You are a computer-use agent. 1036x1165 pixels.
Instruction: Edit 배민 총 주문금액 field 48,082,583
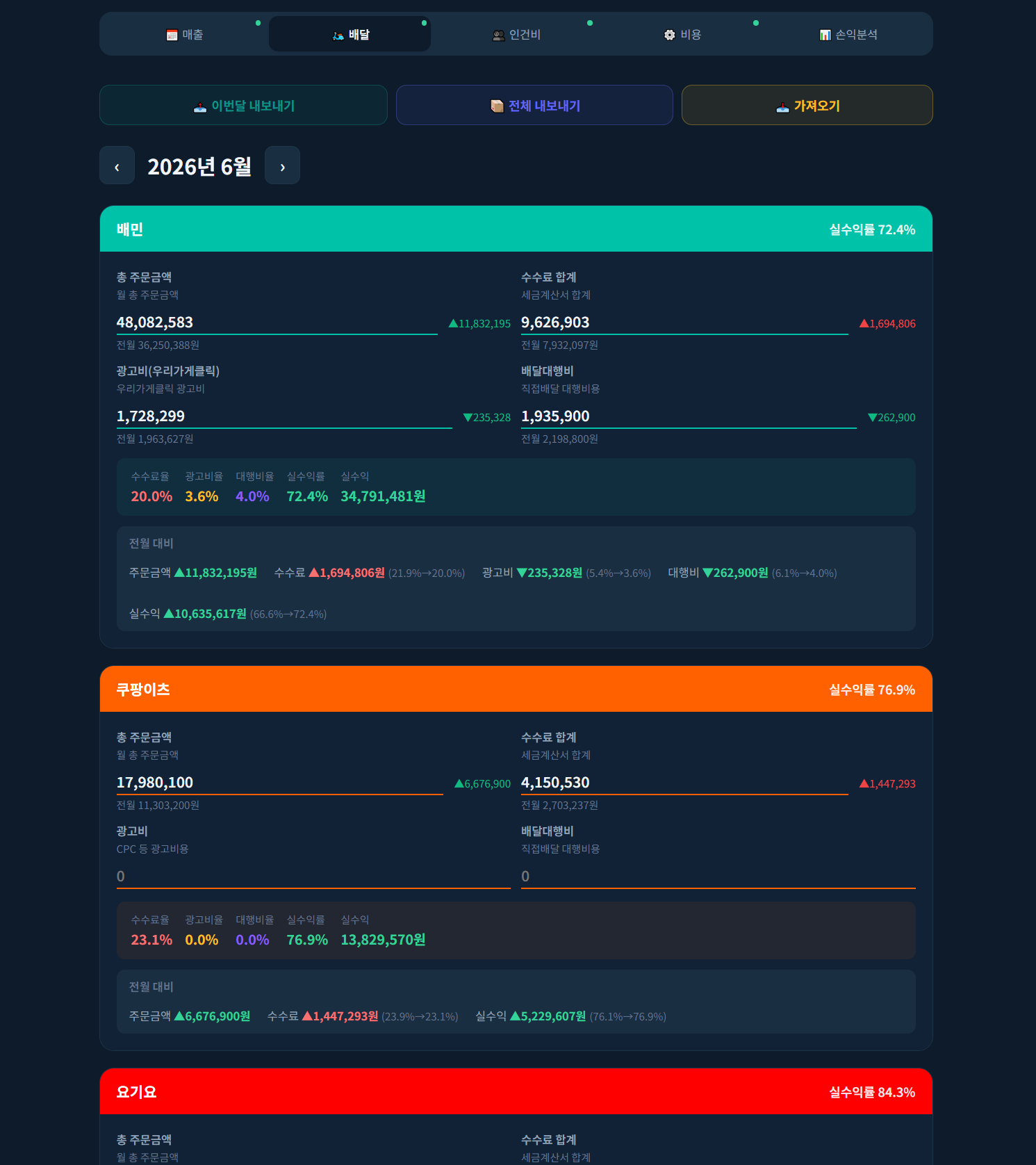tap(277, 323)
